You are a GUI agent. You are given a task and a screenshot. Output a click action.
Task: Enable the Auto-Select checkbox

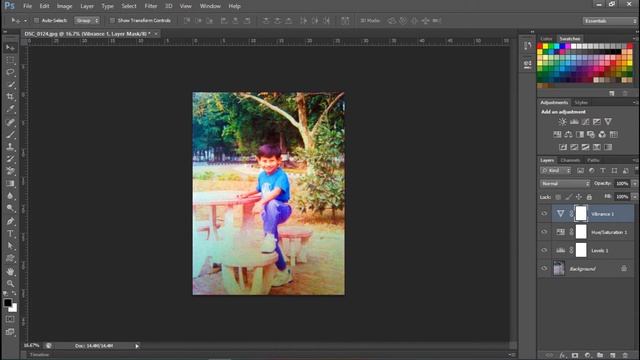(x=36, y=20)
